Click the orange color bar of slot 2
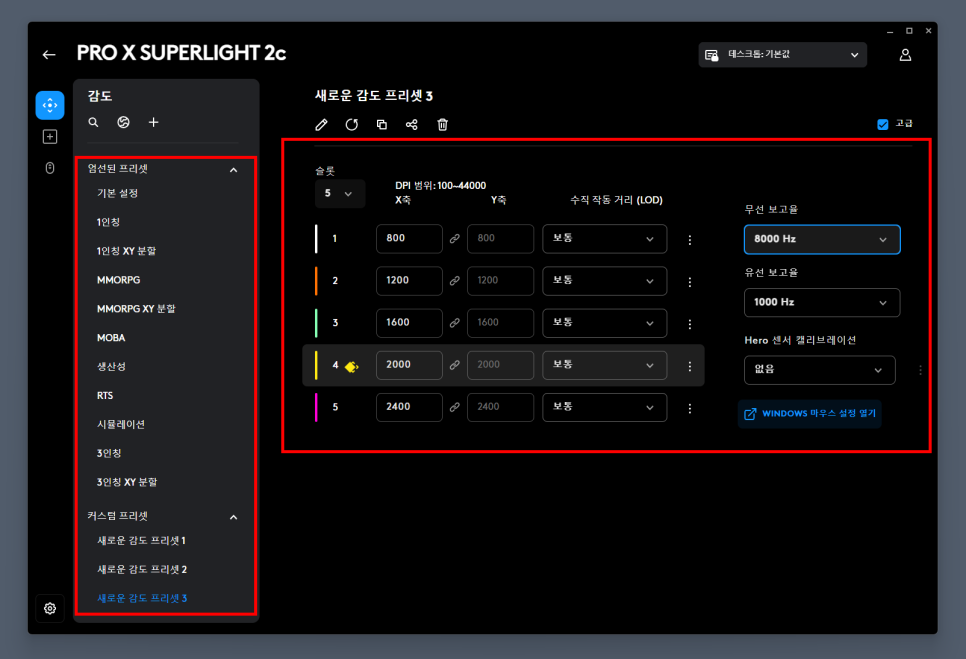Image resolution: width=966 pixels, height=659 pixels. pyautogui.click(x=316, y=281)
